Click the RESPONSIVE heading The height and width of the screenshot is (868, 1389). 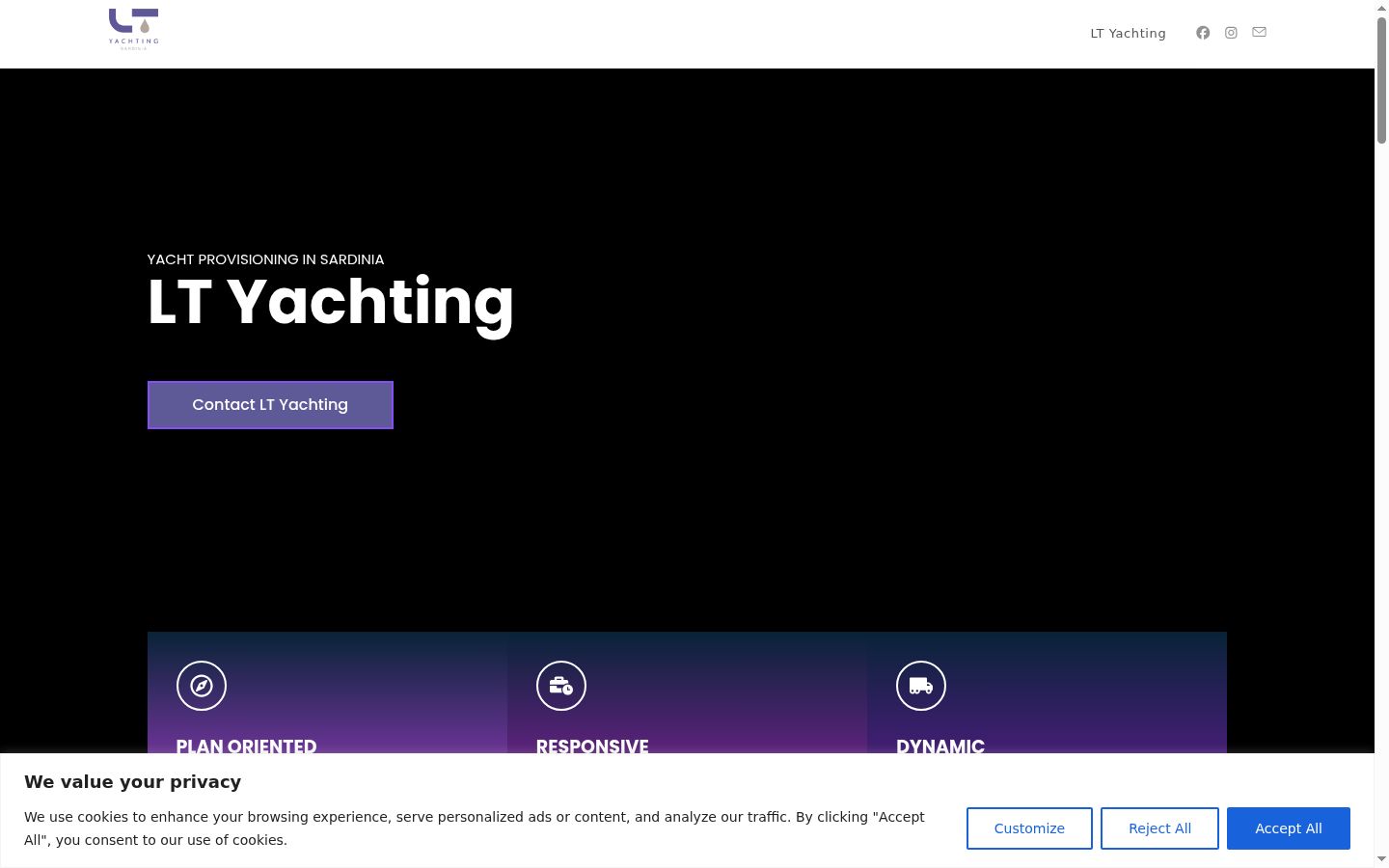coord(592,746)
